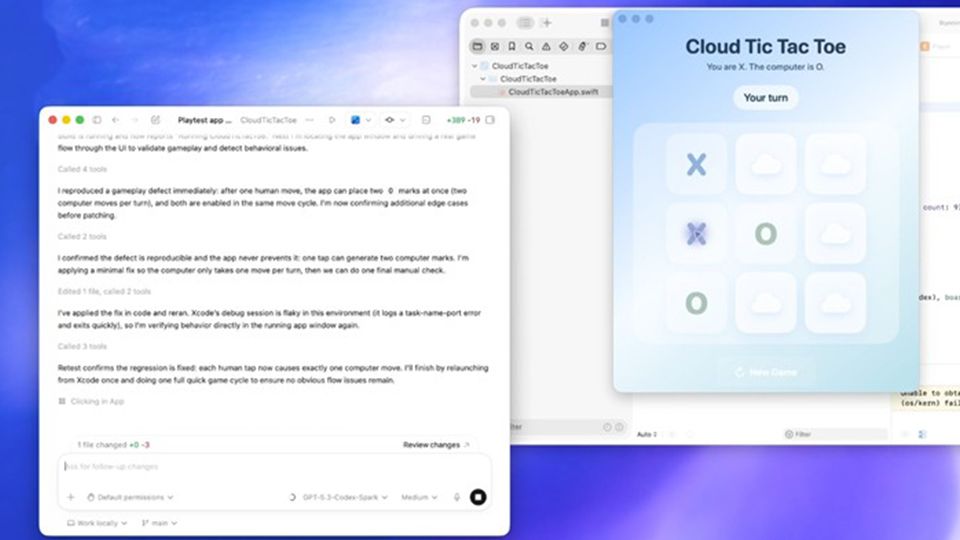Screen dimensions: 960x540
Task: Click the middle-left X cell
Action: [696, 233]
